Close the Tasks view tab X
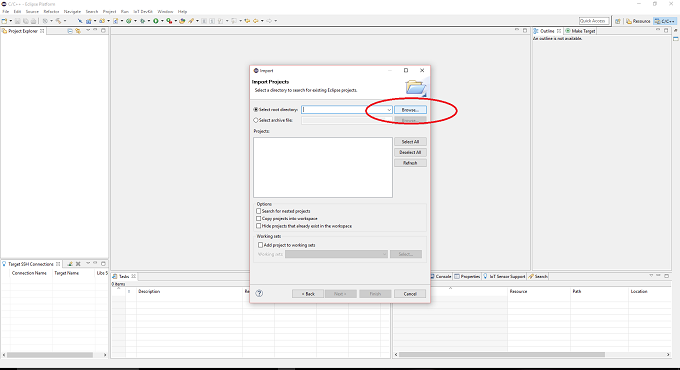The height and width of the screenshot is (370, 680). (134, 276)
